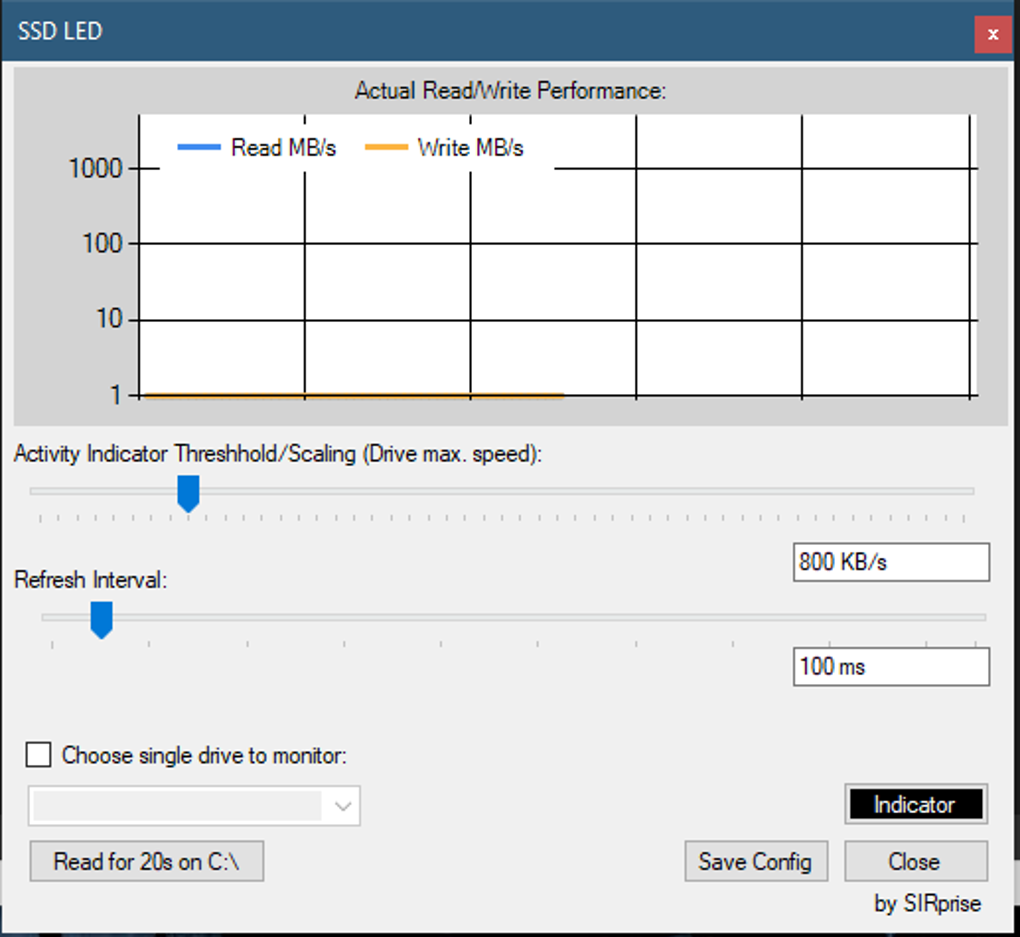Click the 100 axis label on the chart

[102, 243]
